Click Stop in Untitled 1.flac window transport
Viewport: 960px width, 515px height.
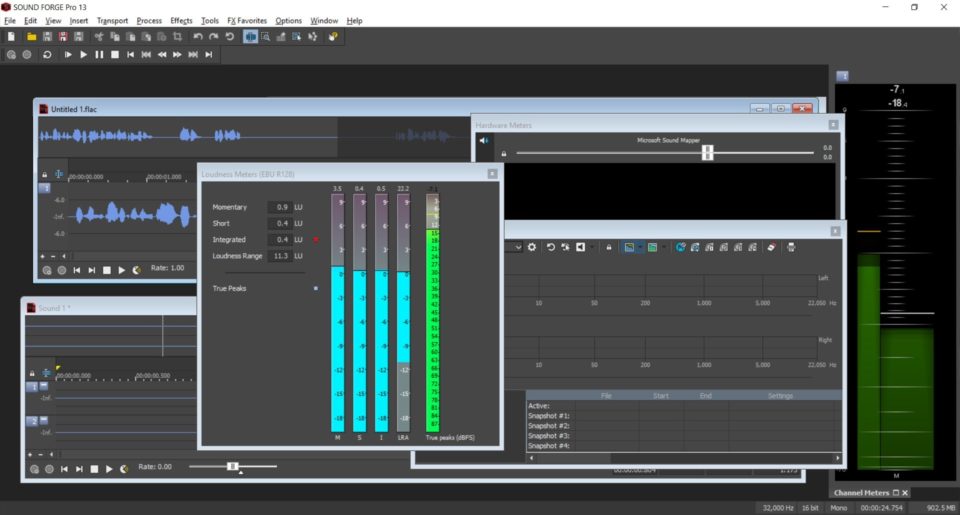[x=107, y=270]
